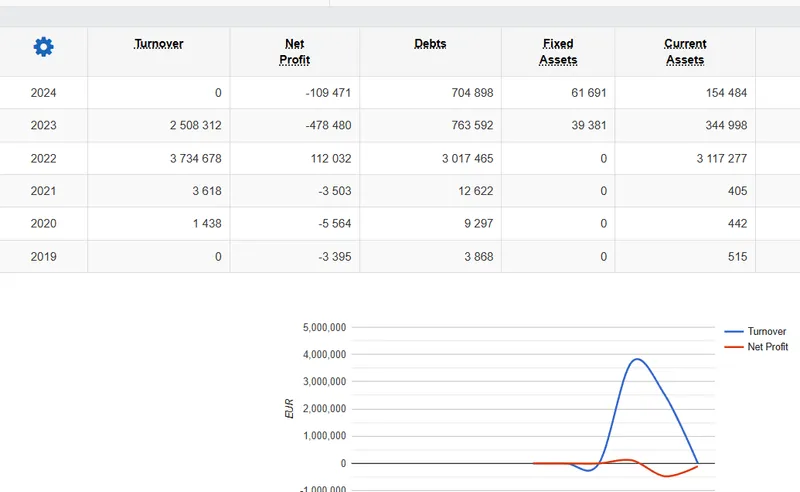The width and height of the screenshot is (800, 492).
Task: Click the Current Assets column header
Action: pyautogui.click(x=685, y=52)
